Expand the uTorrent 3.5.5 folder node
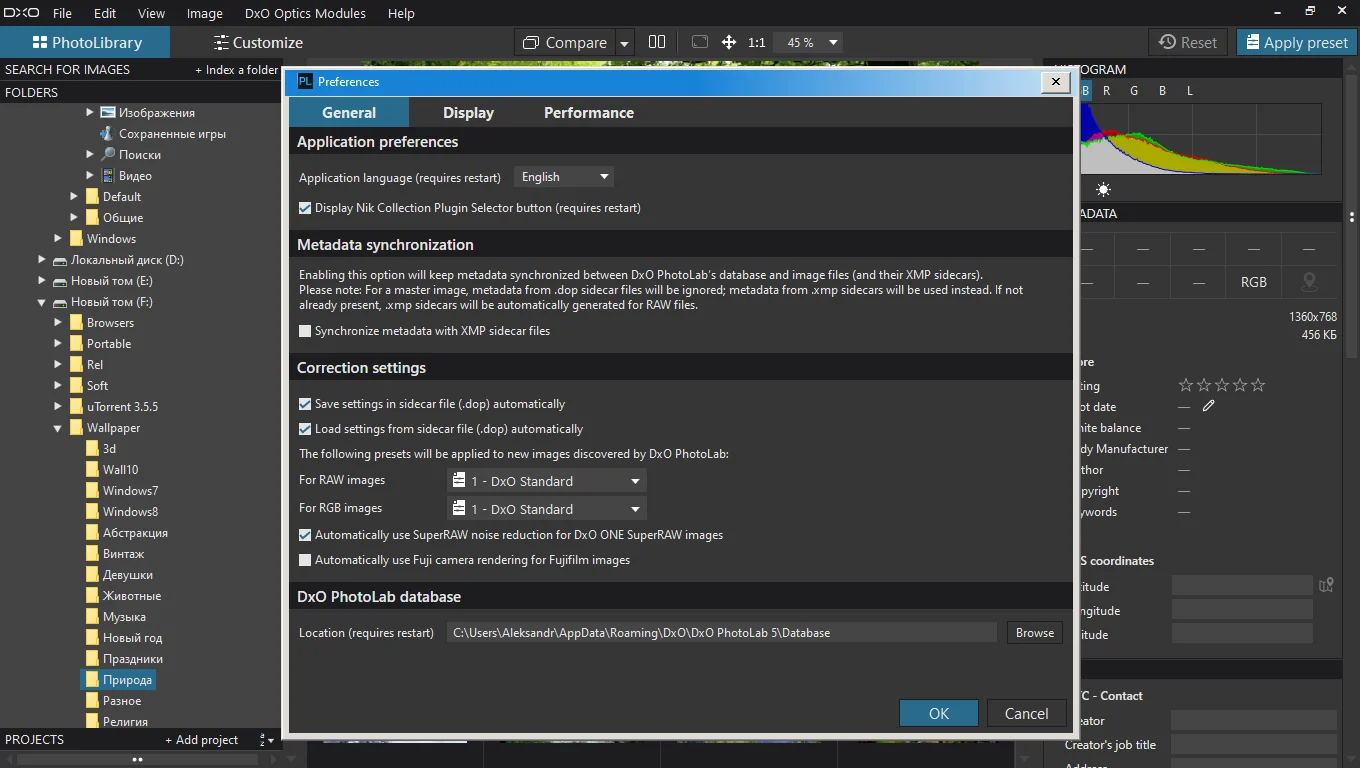The width and height of the screenshot is (1360, 768). click(x=58, y=406)
